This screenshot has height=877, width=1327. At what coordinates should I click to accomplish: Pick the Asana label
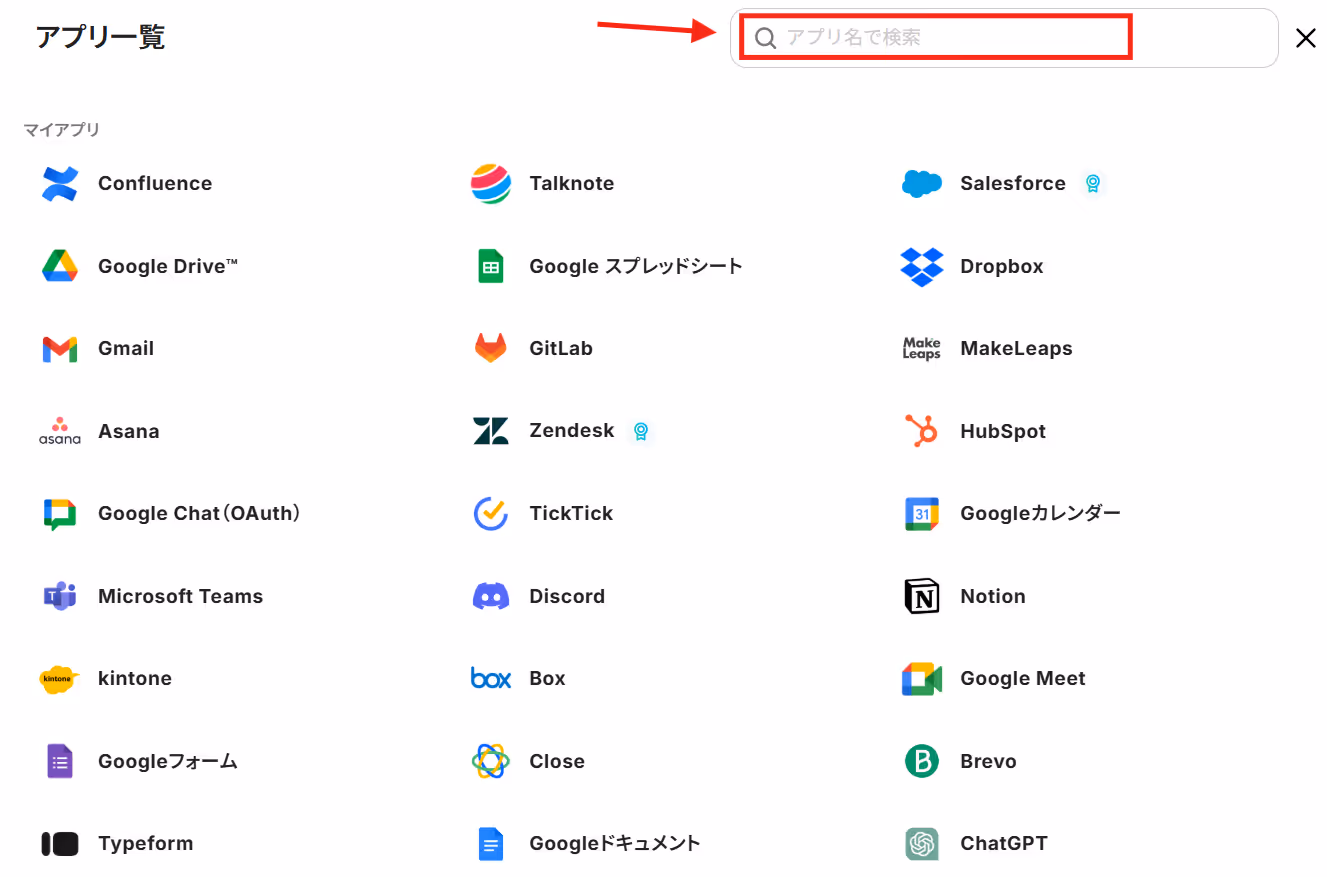coord(129,431)
